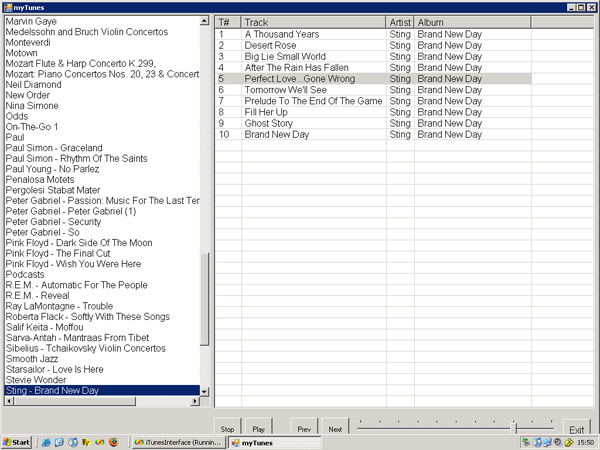Open the Visual Studio quick launch icon
Screen dimensions: 600x450
click(100, 442)
